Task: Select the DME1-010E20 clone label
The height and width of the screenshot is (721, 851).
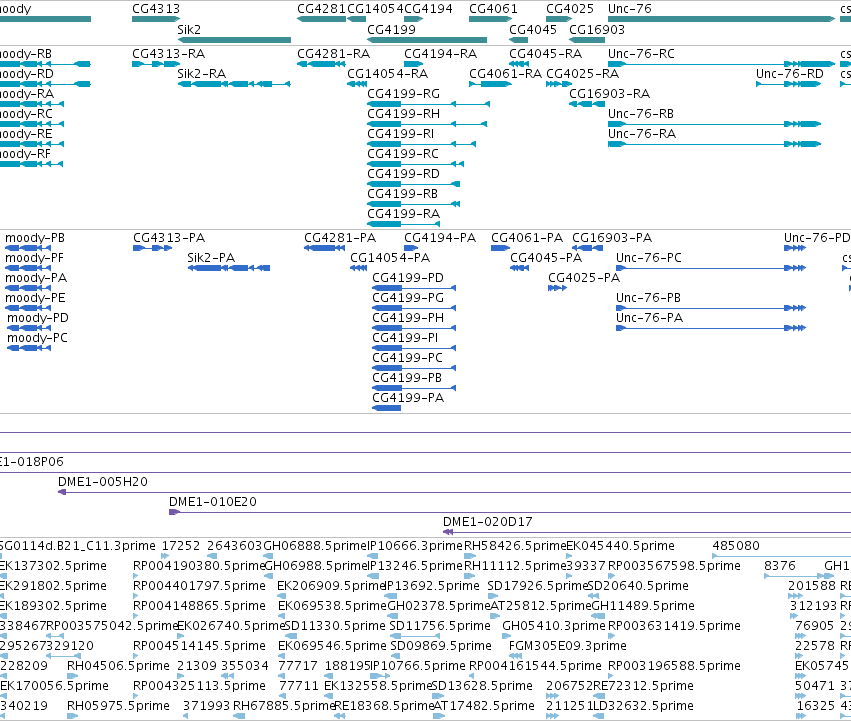Action: [x=213, y=502]
